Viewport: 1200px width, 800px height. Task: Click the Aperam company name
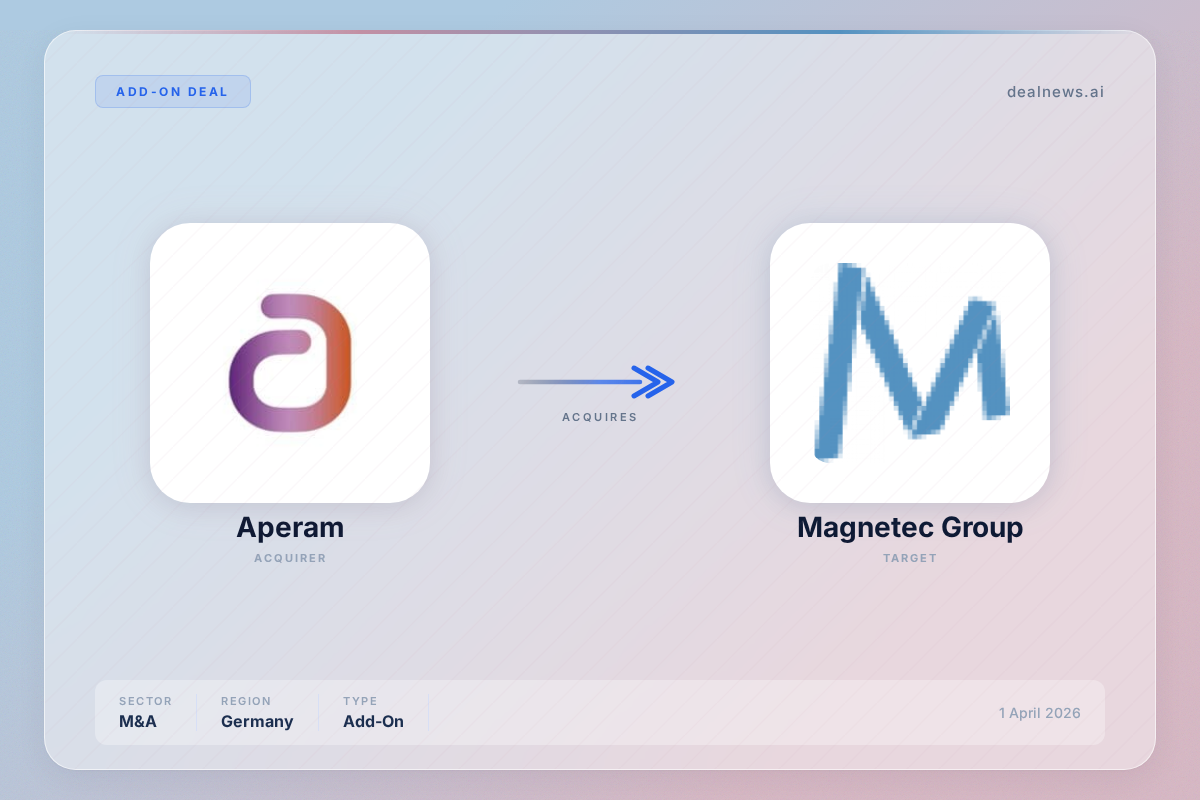pos(290,527)
